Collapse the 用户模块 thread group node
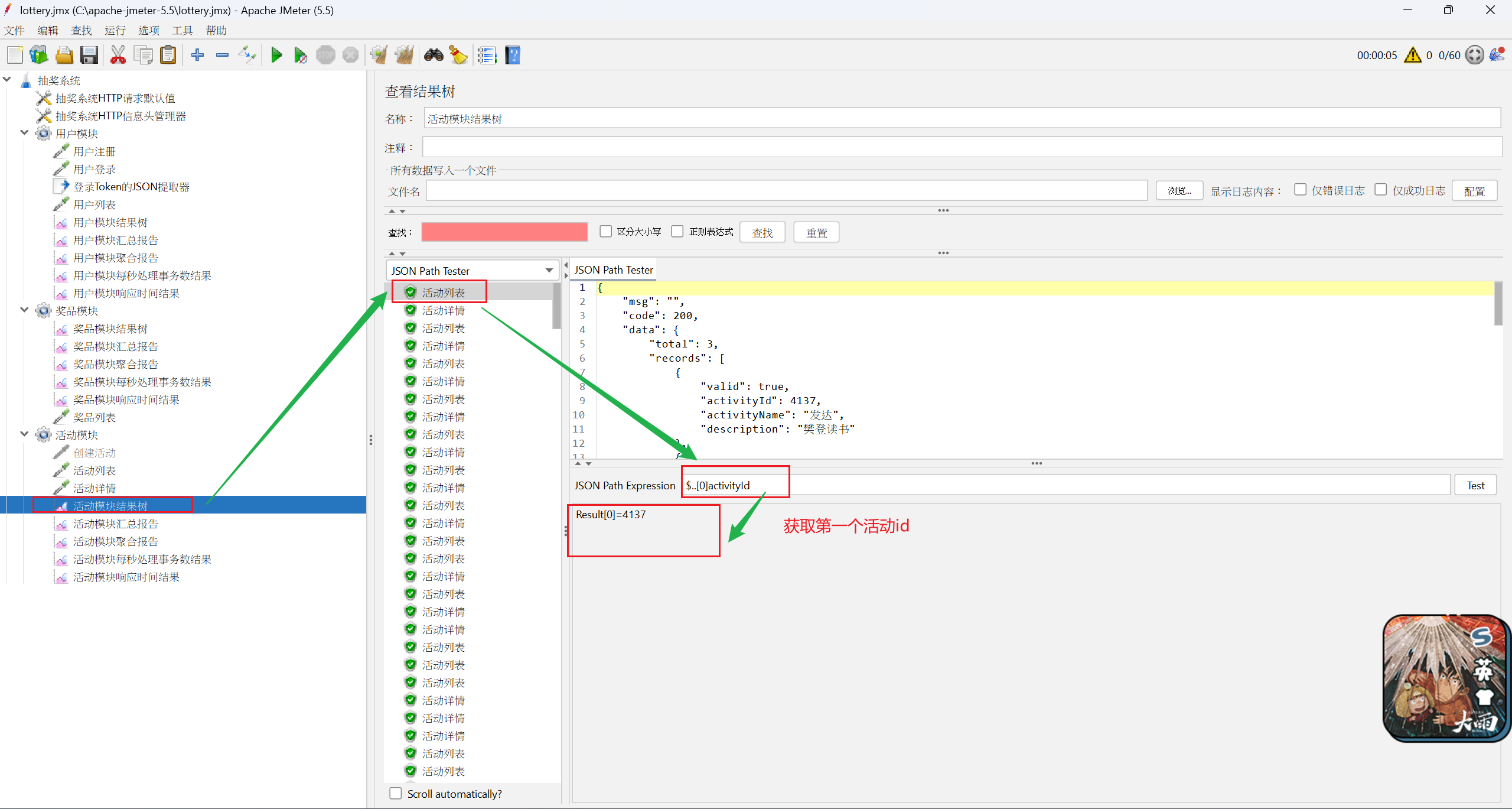Image resolution: width=1512 pixels, height=809 pixels. [24, 133]
